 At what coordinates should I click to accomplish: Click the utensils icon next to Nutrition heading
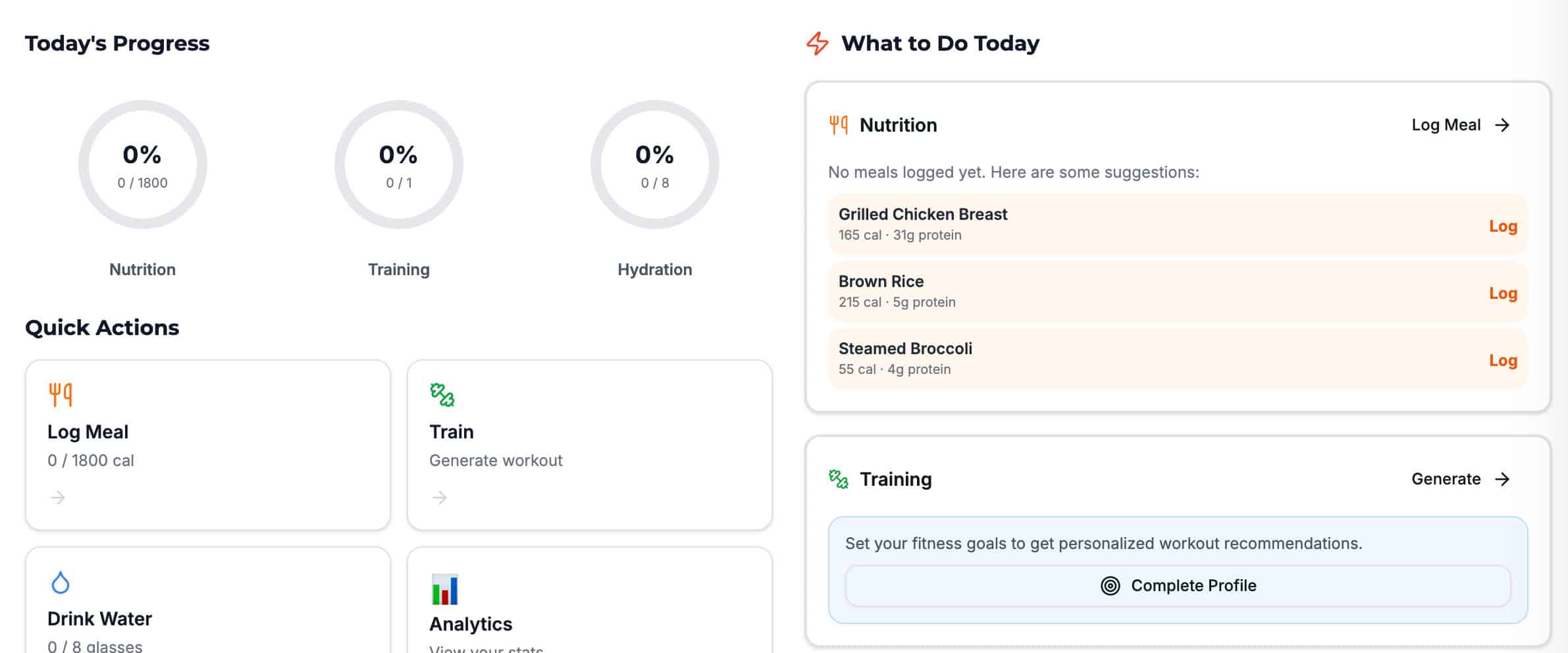[839, 124]
